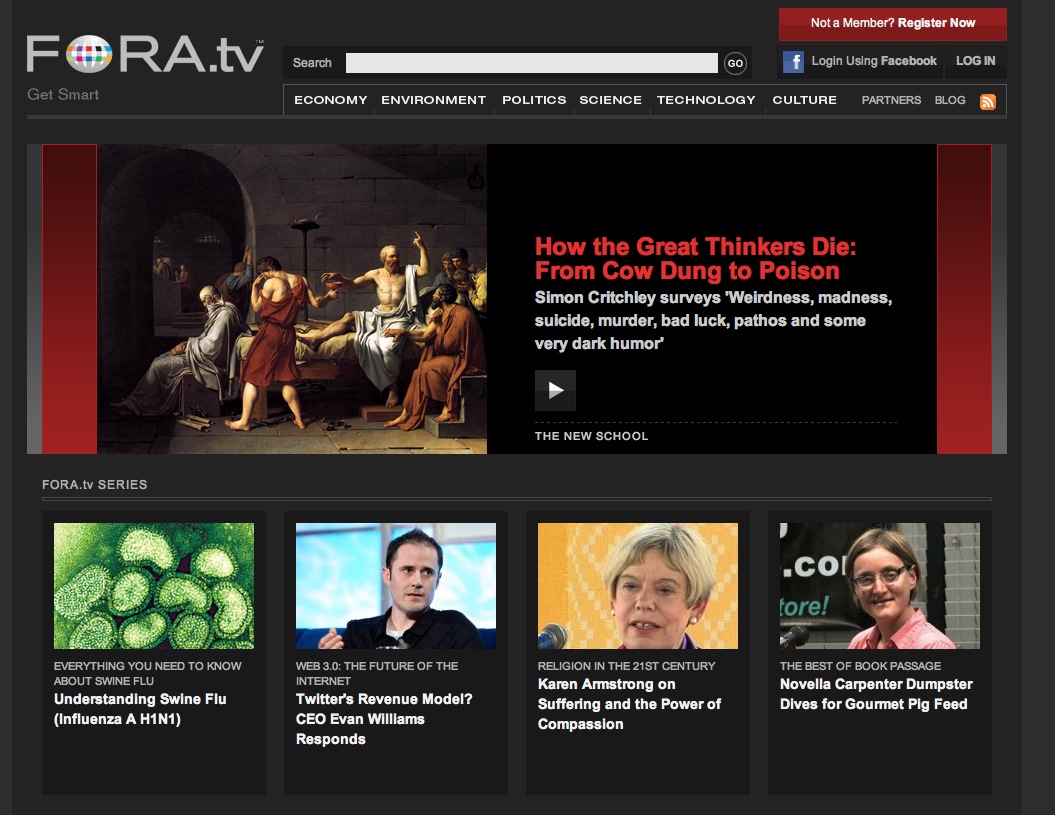Screen dimensions: 1055x815
Task: Open the PARTNERS link
Action: (891, 100)
